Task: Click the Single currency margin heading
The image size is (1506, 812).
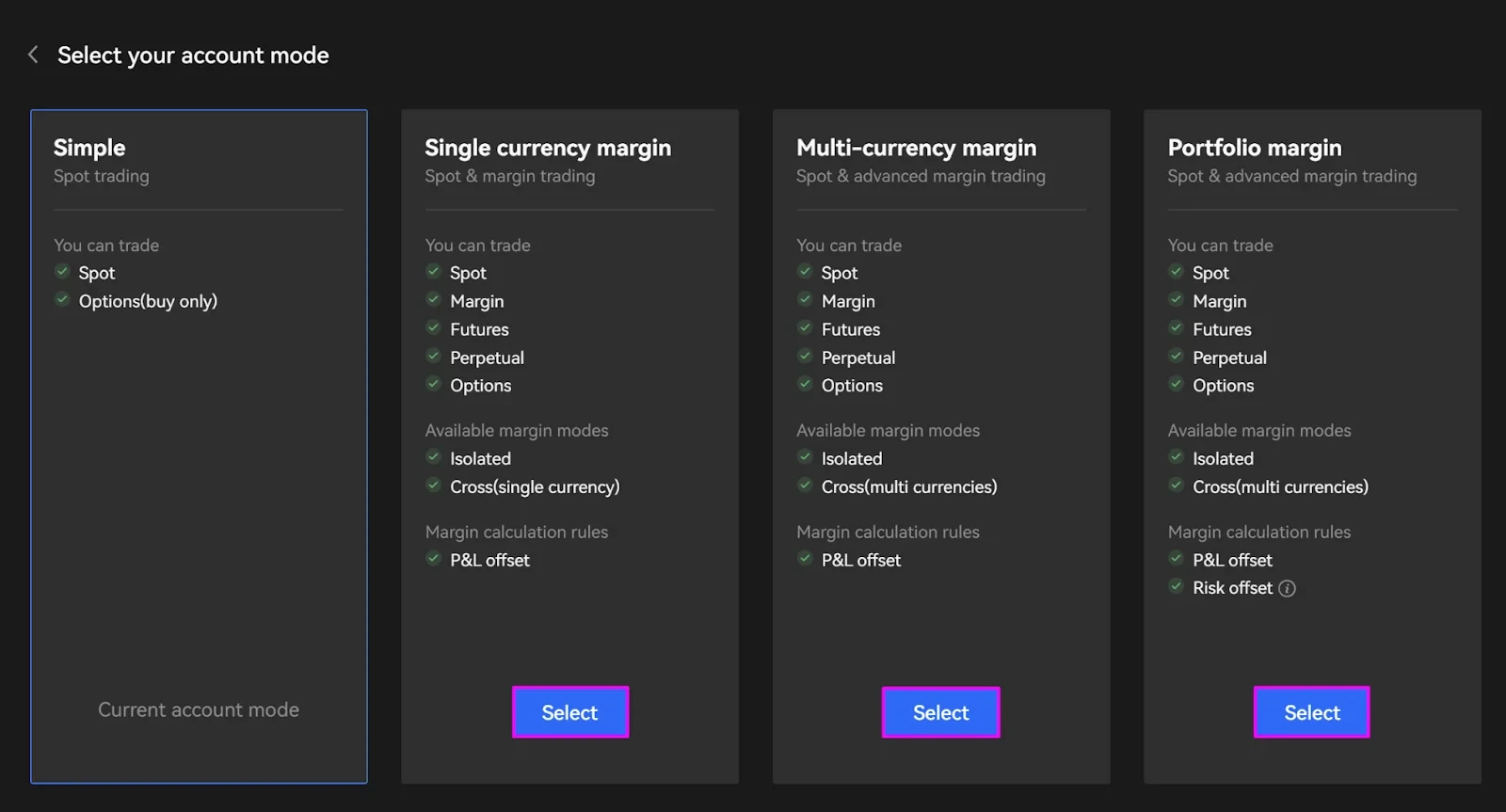Action: (x=548, y=148)
